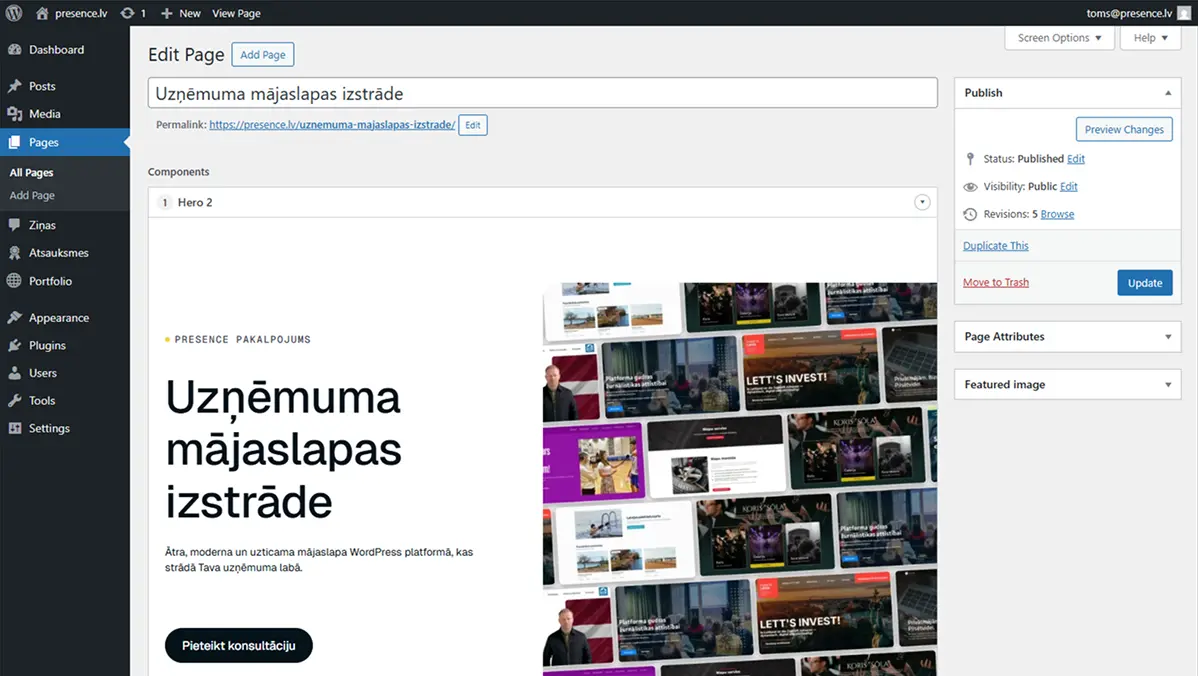Toggle the Hero 2 component options arrow

point(922,201)
